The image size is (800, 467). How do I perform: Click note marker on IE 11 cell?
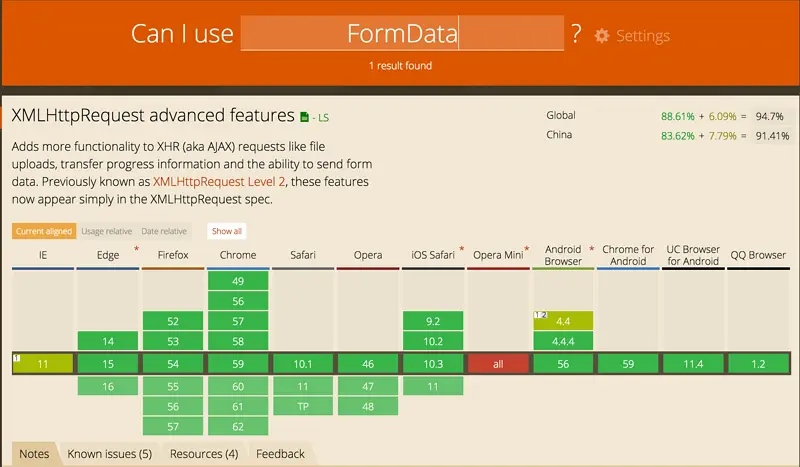[x=16, y=358]
